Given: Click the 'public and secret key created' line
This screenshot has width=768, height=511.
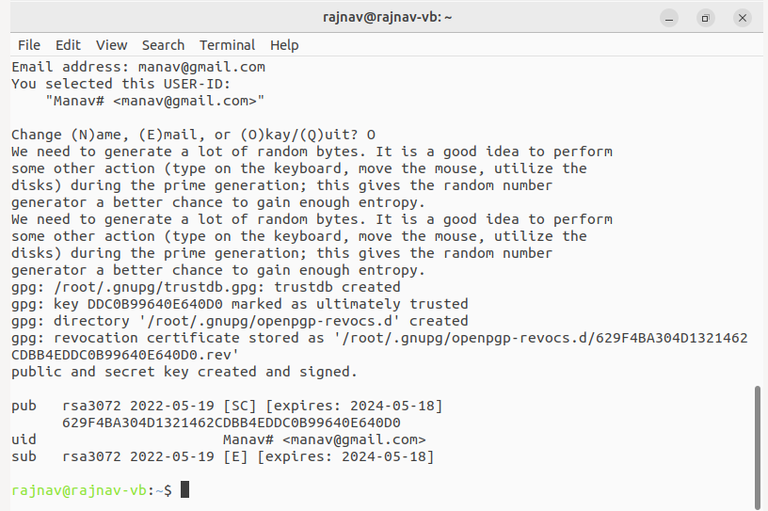Looking at the screenshot, I should coord(184,372).
